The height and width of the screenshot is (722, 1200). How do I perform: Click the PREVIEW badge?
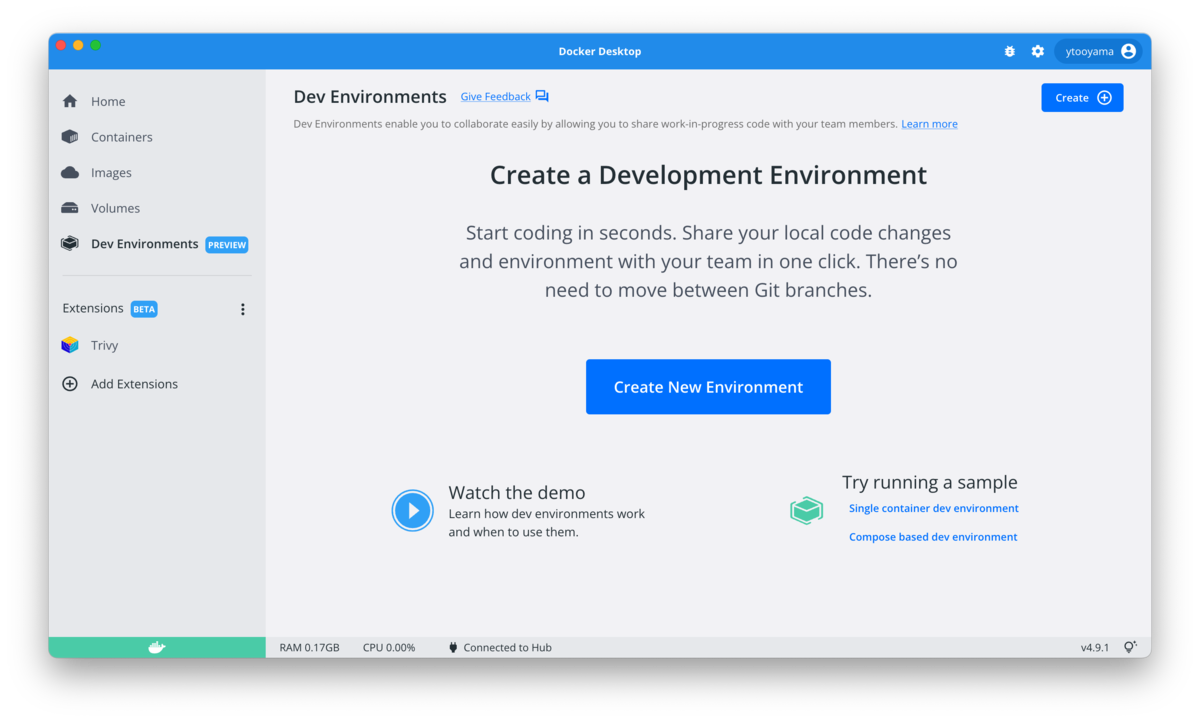pyautogui.click(x=227, y=244)
